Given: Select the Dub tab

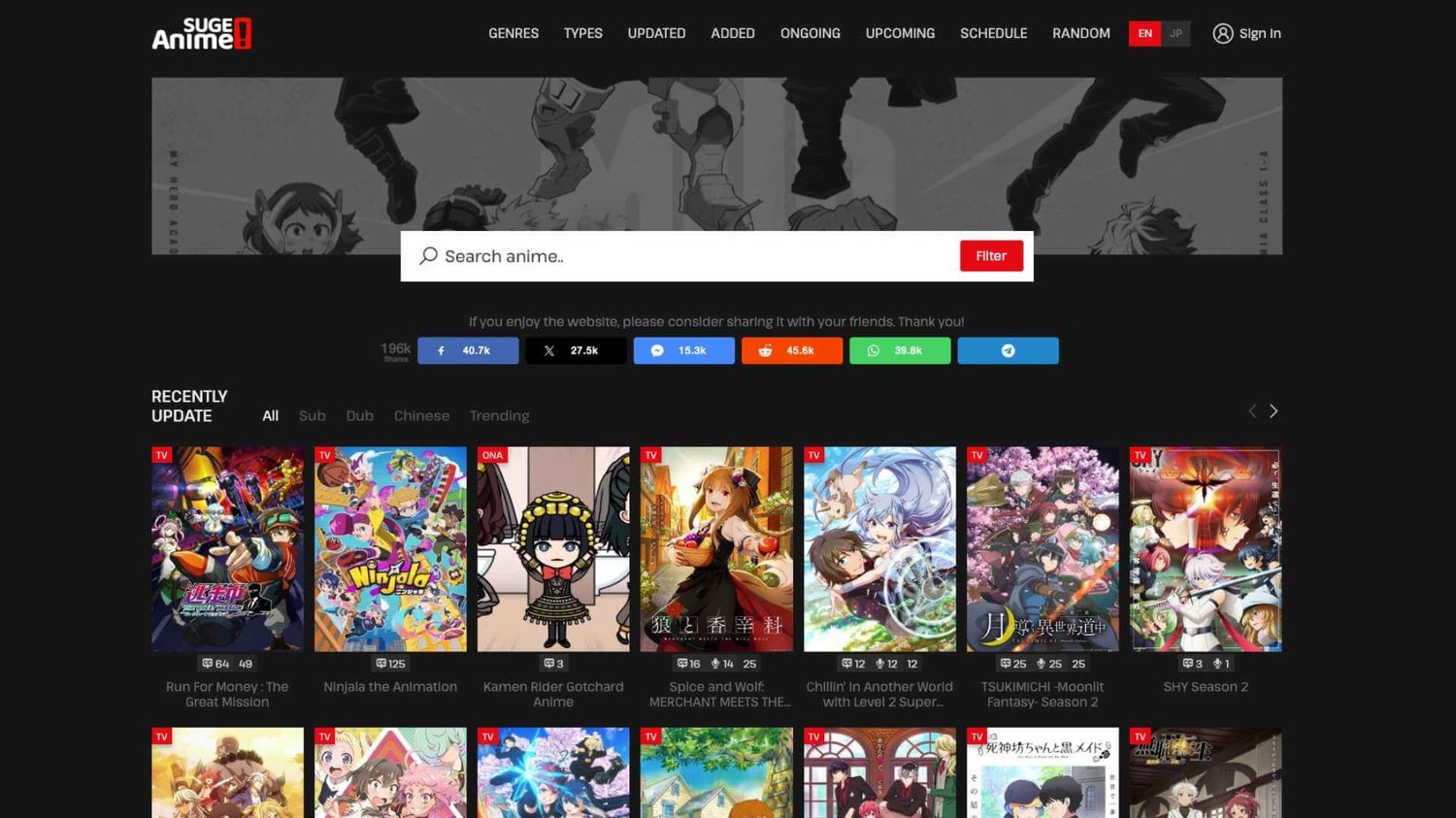Looking at the screenshot, I should 360,415.
